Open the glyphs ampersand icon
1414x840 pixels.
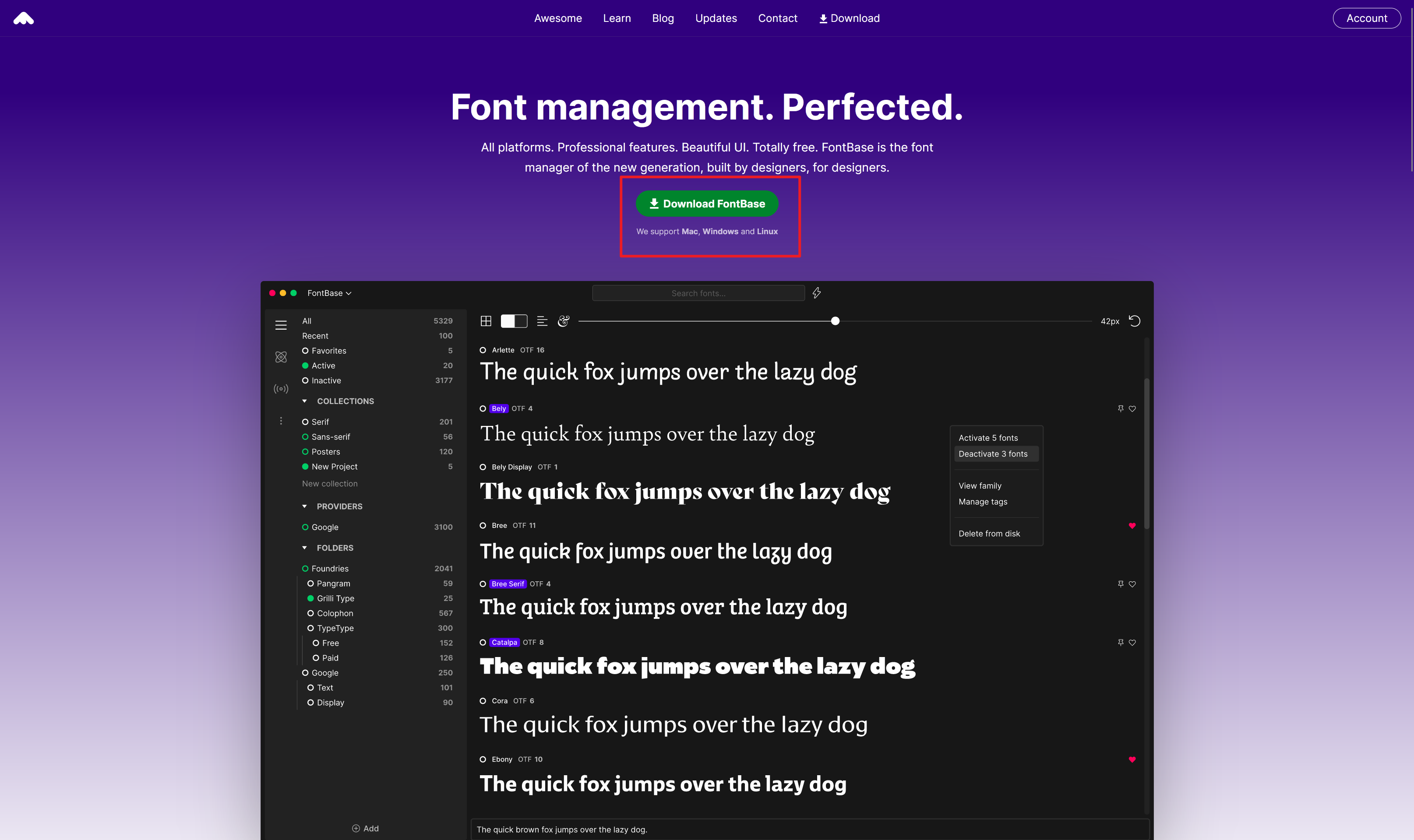[563, 321]
